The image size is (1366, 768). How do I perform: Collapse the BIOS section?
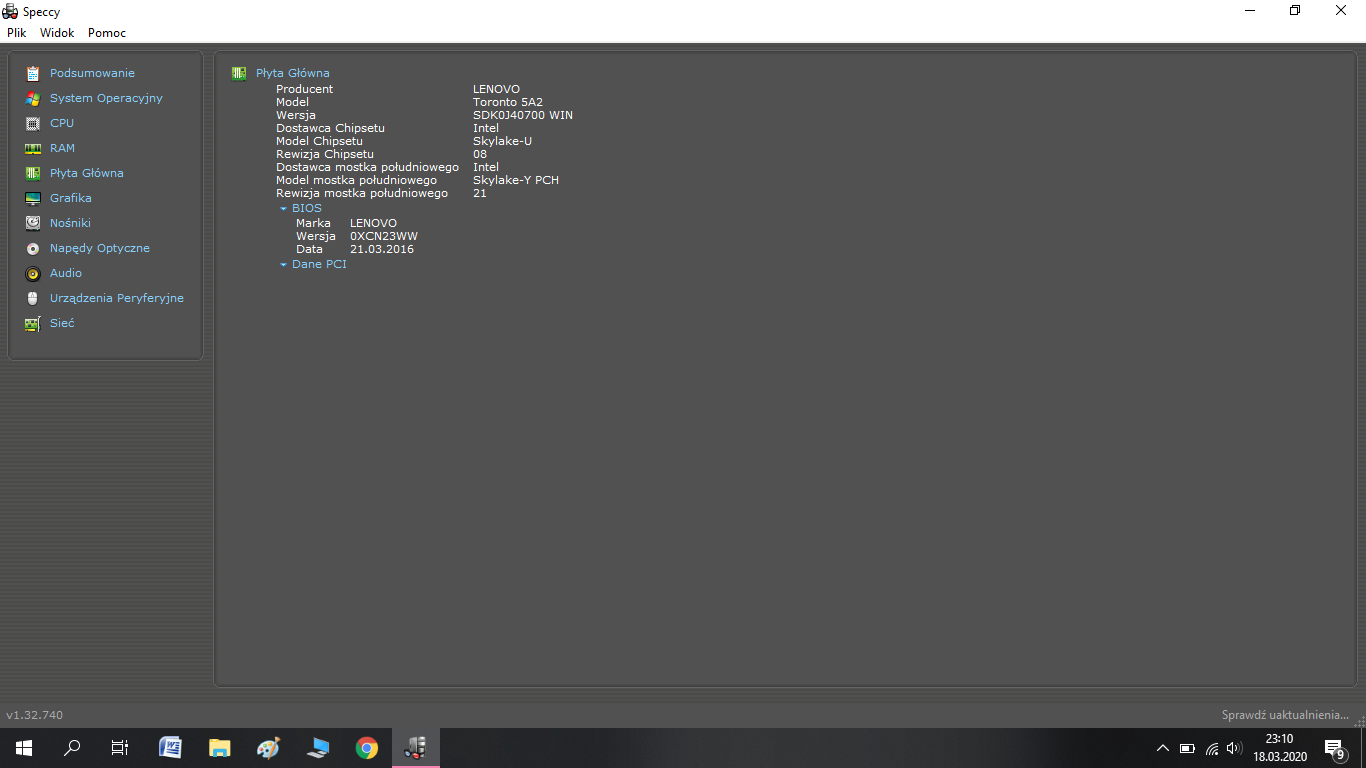pyautogui.click(x=284, y=209)
